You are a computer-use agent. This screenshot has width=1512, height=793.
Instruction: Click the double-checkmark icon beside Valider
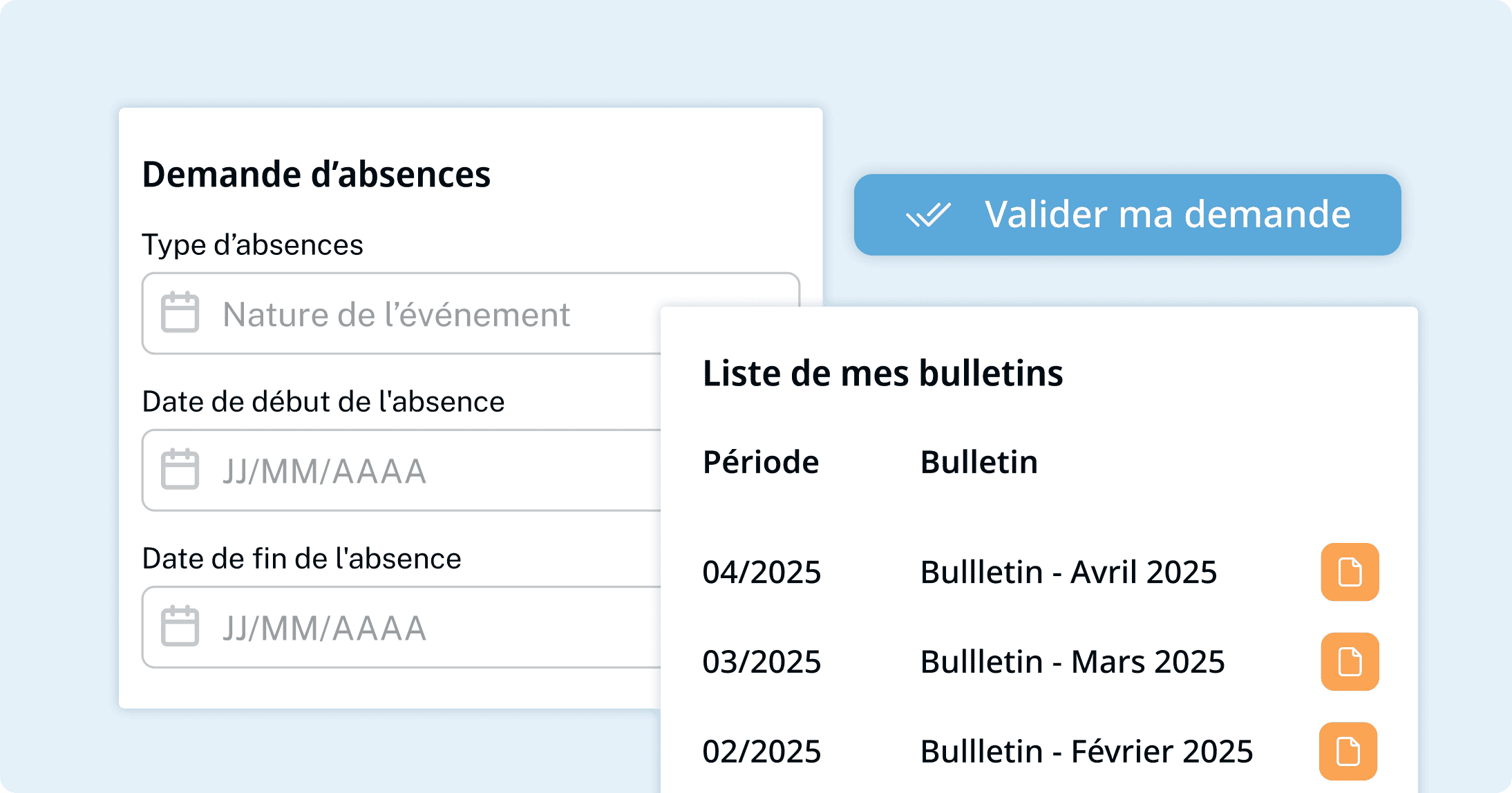(928, 215)
